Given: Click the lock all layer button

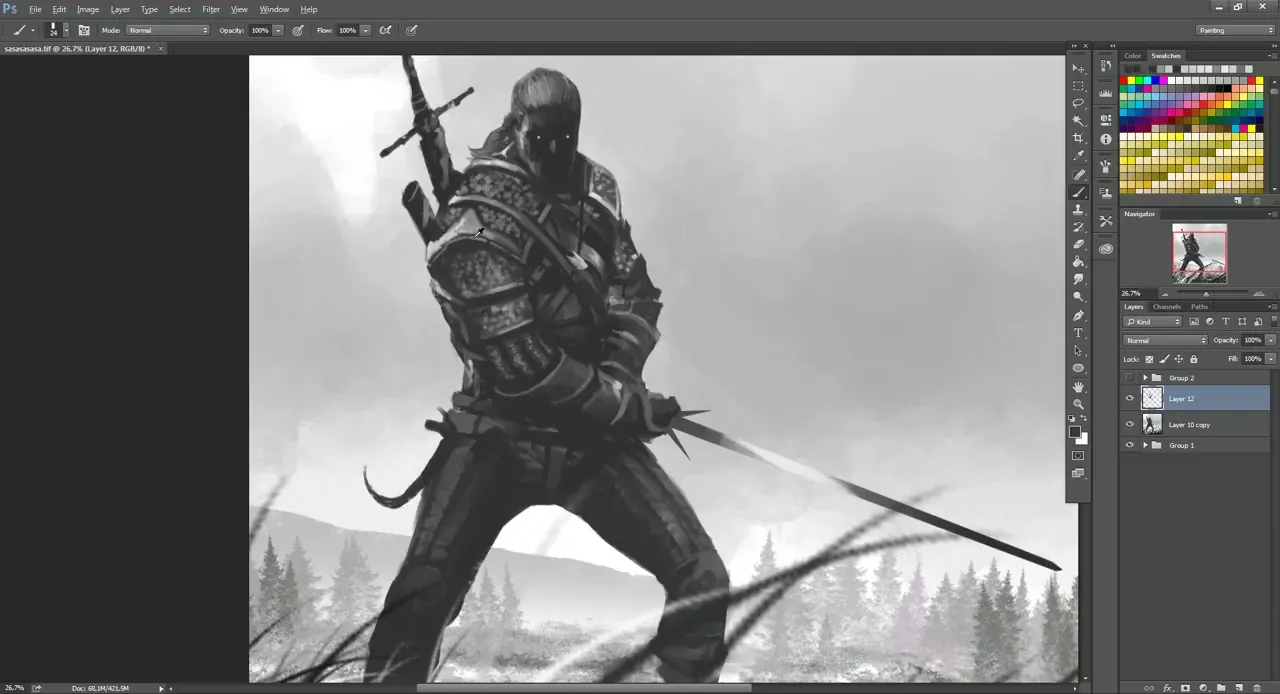Looking at the screenshot, I should point(1193,359).
